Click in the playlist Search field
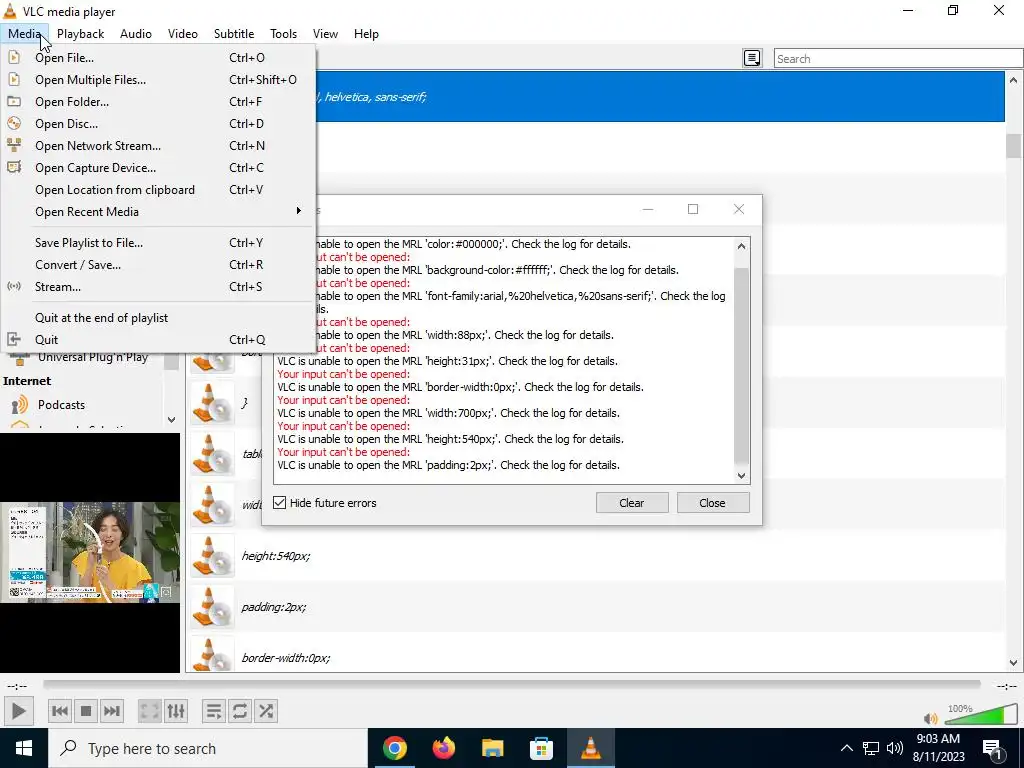This screenshot has width=1024, height=768. click(898, 58)
